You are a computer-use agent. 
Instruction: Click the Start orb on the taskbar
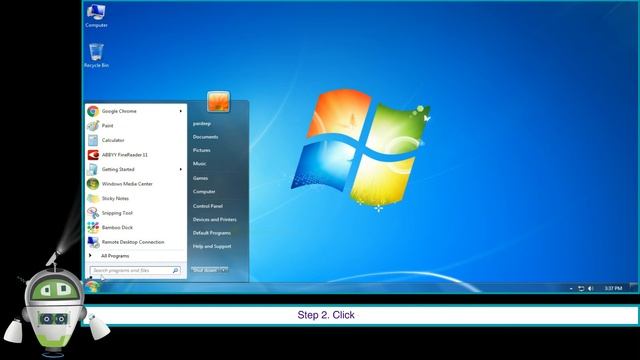point(93,287)
